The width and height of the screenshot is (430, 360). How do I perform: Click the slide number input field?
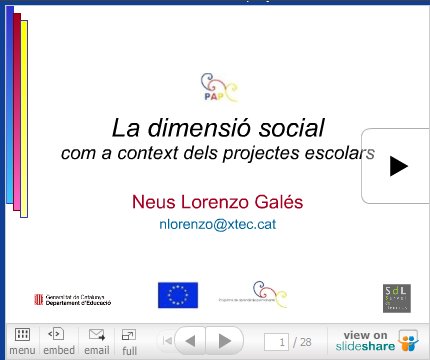click(x=276, y=342)
